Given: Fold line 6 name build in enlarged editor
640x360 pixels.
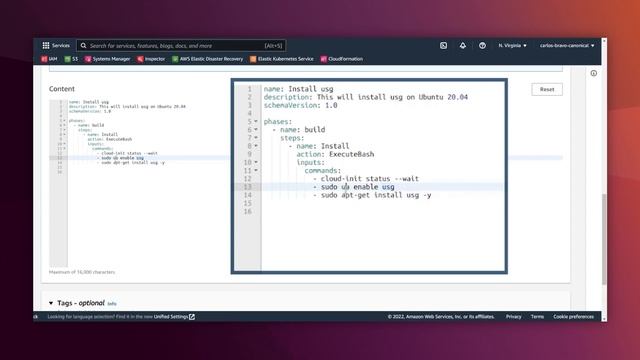Looking at the screenshot, I should coord(256,130).
